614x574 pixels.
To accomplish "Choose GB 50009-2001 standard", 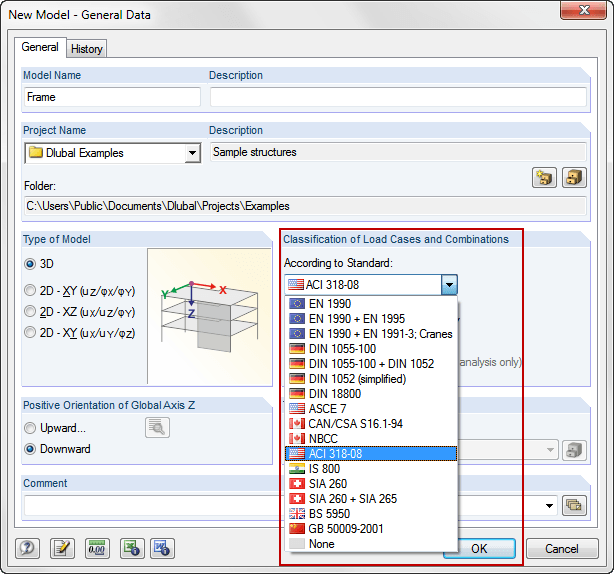I will 371,529.
